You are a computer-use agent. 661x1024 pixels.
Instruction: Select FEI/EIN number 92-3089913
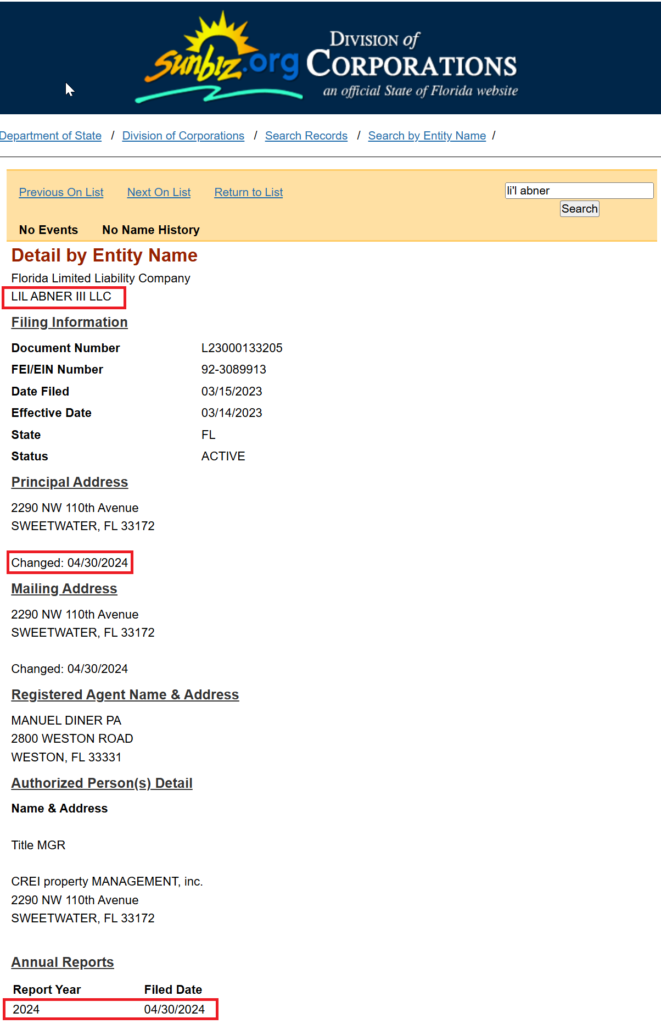234,370
